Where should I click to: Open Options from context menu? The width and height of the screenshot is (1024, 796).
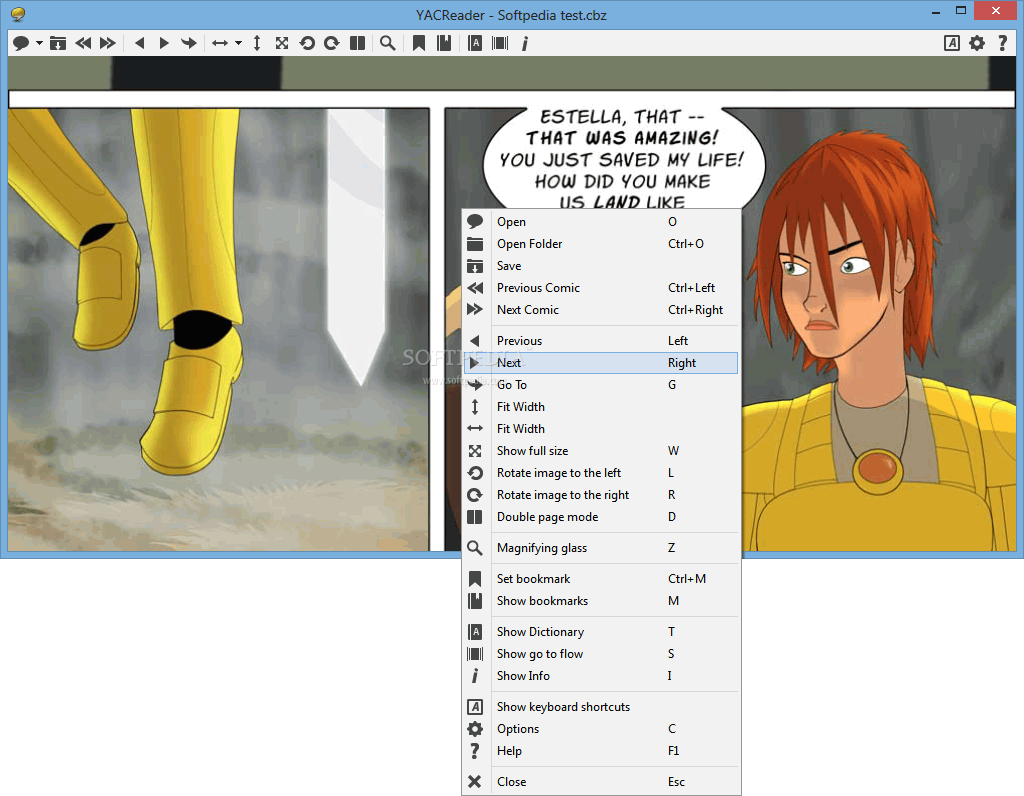click(x=601, y=729)
